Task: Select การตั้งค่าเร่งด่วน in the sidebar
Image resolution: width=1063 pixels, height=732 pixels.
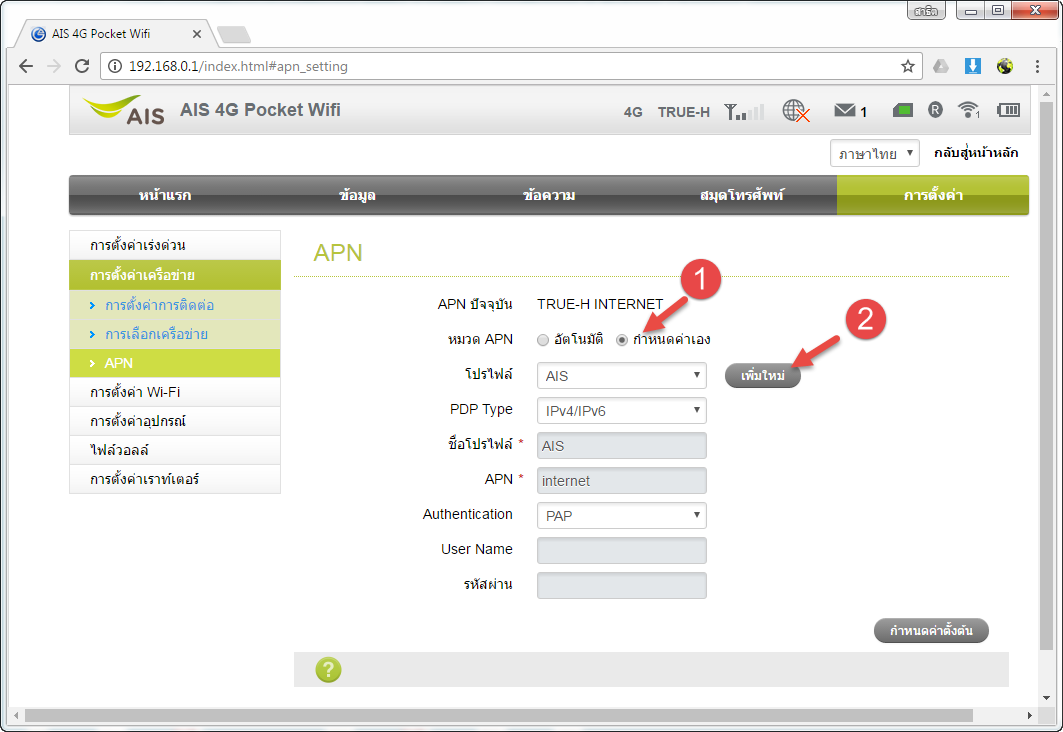Action: [x=175, y=245]
